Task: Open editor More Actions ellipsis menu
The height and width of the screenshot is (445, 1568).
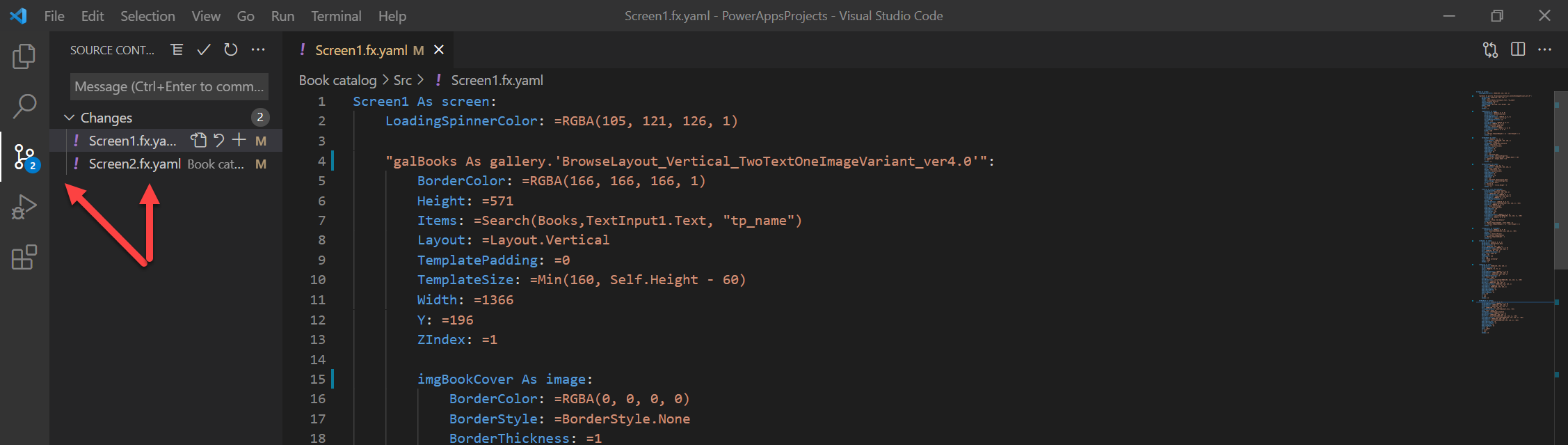Action: [x=1544, y=49]
